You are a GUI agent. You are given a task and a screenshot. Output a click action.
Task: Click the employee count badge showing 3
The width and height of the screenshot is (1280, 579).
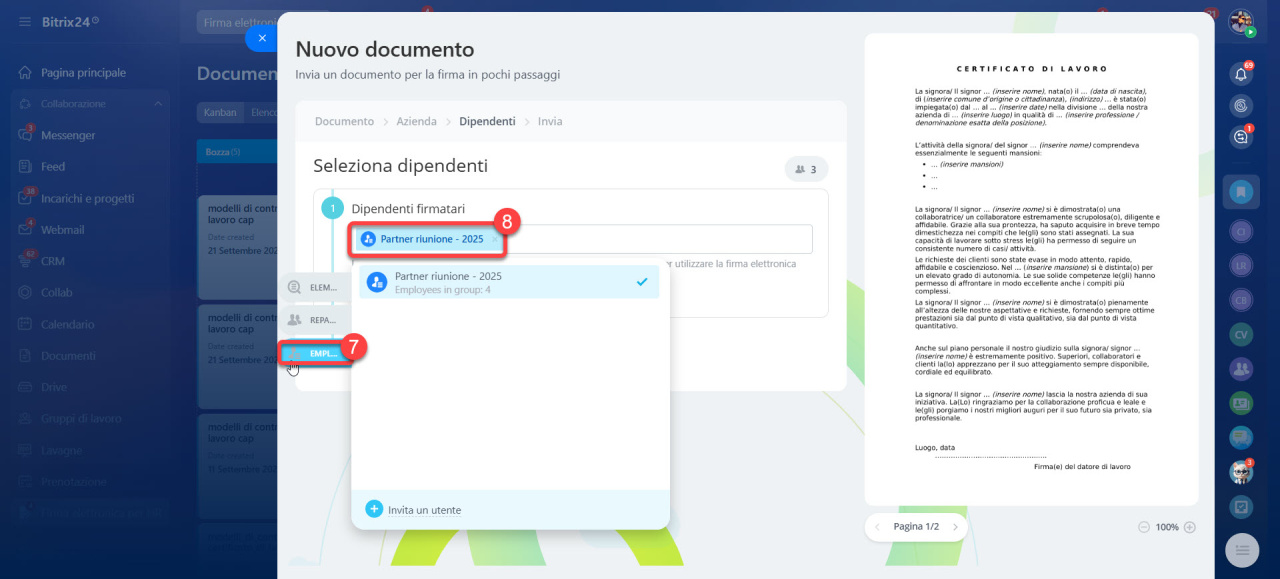[x=806, y=170]
